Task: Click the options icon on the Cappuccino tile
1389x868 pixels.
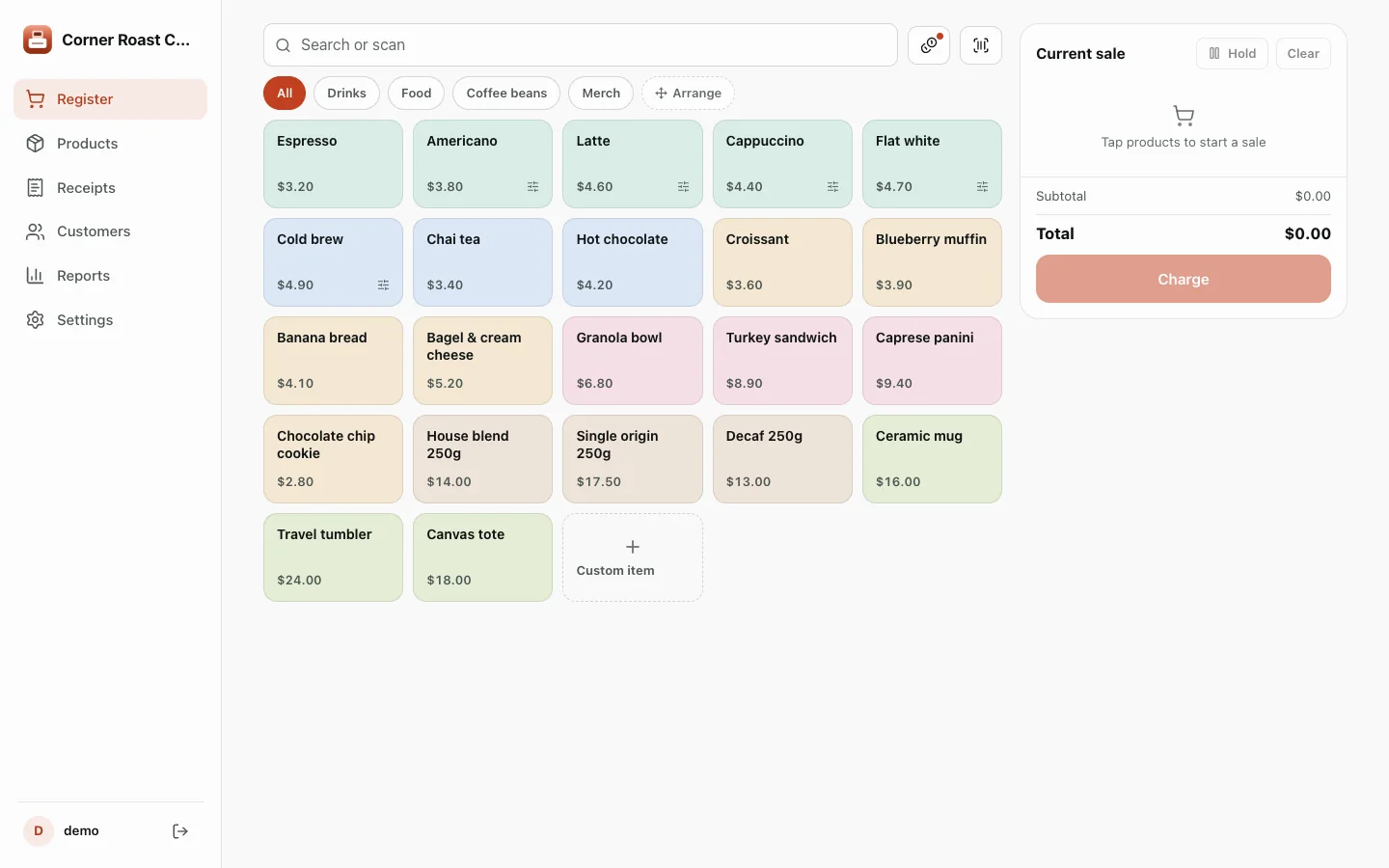Action: click(x=832, y=187)
